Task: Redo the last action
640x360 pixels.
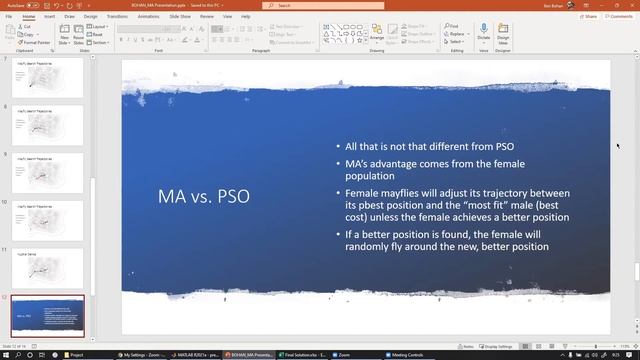Action: point(69,5)
